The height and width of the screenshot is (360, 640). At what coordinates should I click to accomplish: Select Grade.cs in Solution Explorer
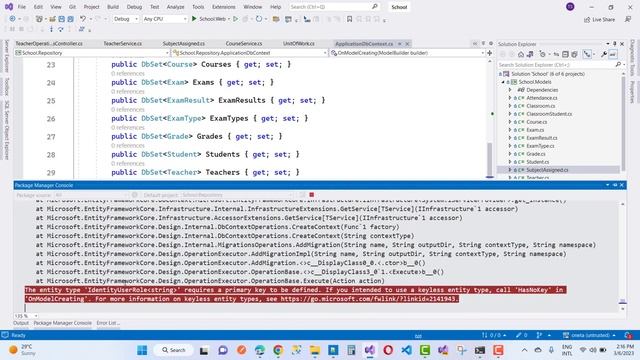[536, 154]
